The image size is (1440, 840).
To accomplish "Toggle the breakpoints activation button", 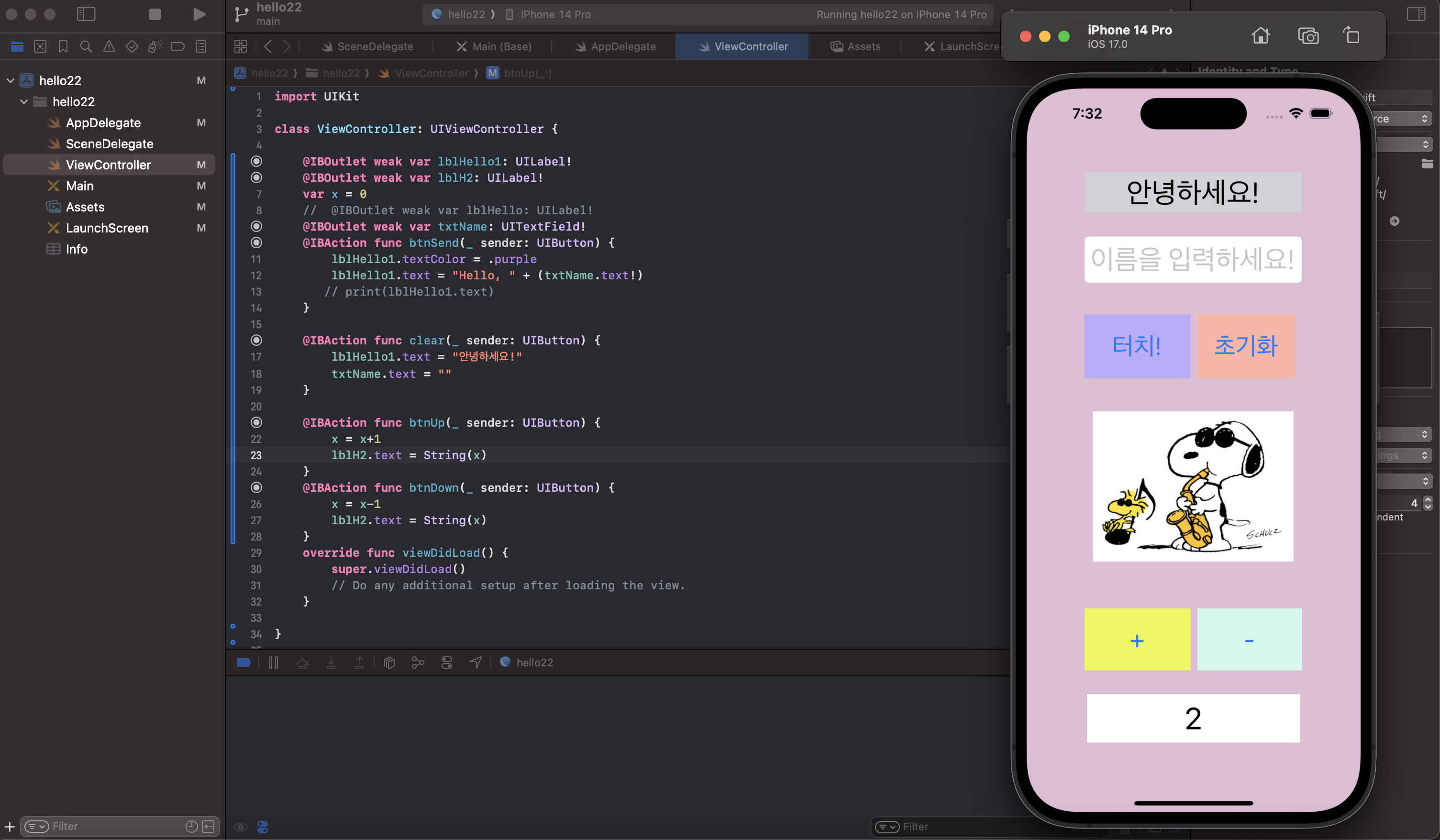I will pyautogui.click(x=244, y=662).
